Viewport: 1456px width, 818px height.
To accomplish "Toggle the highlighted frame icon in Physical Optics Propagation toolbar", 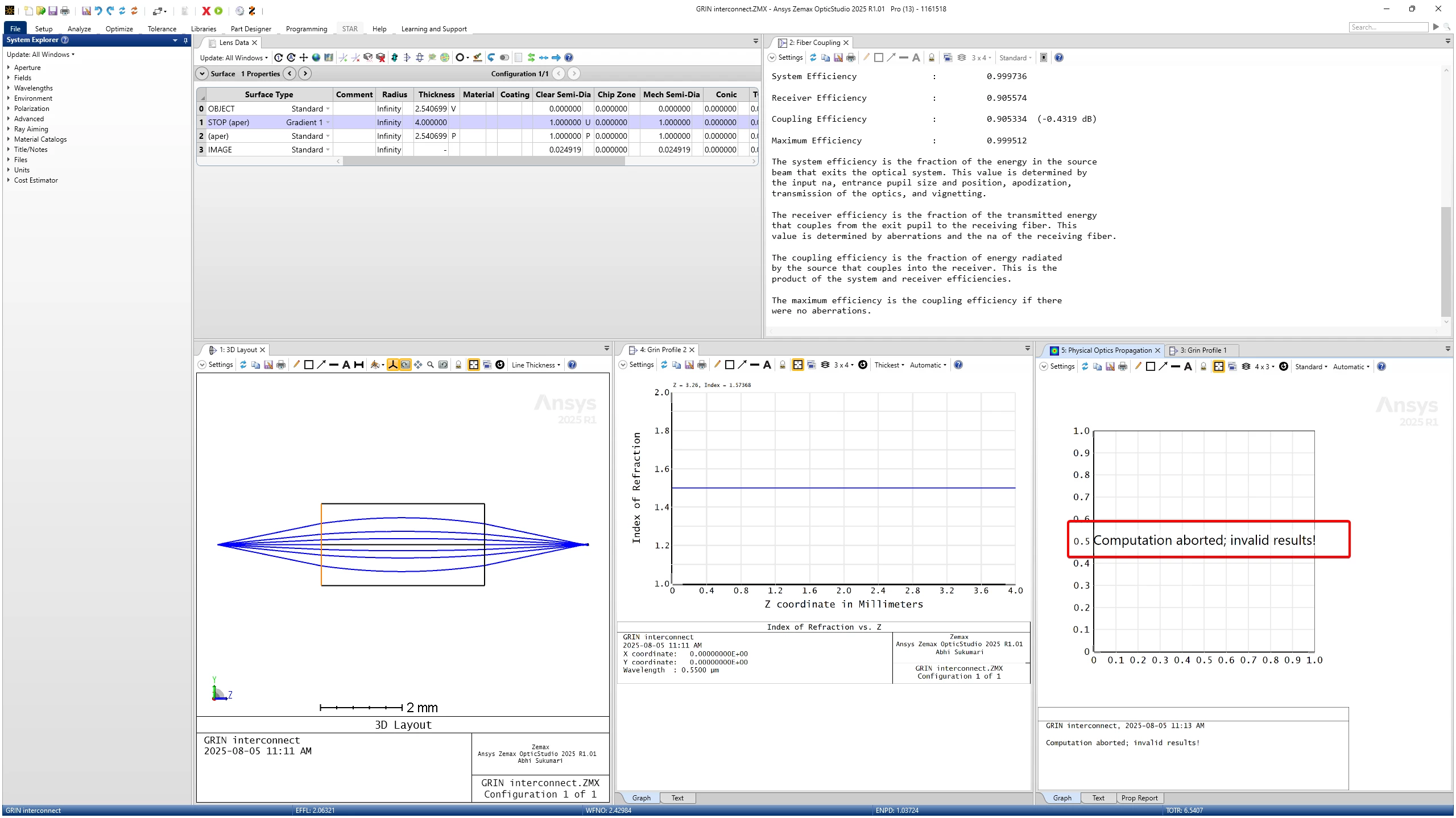I will click(x=1219, y=366).
